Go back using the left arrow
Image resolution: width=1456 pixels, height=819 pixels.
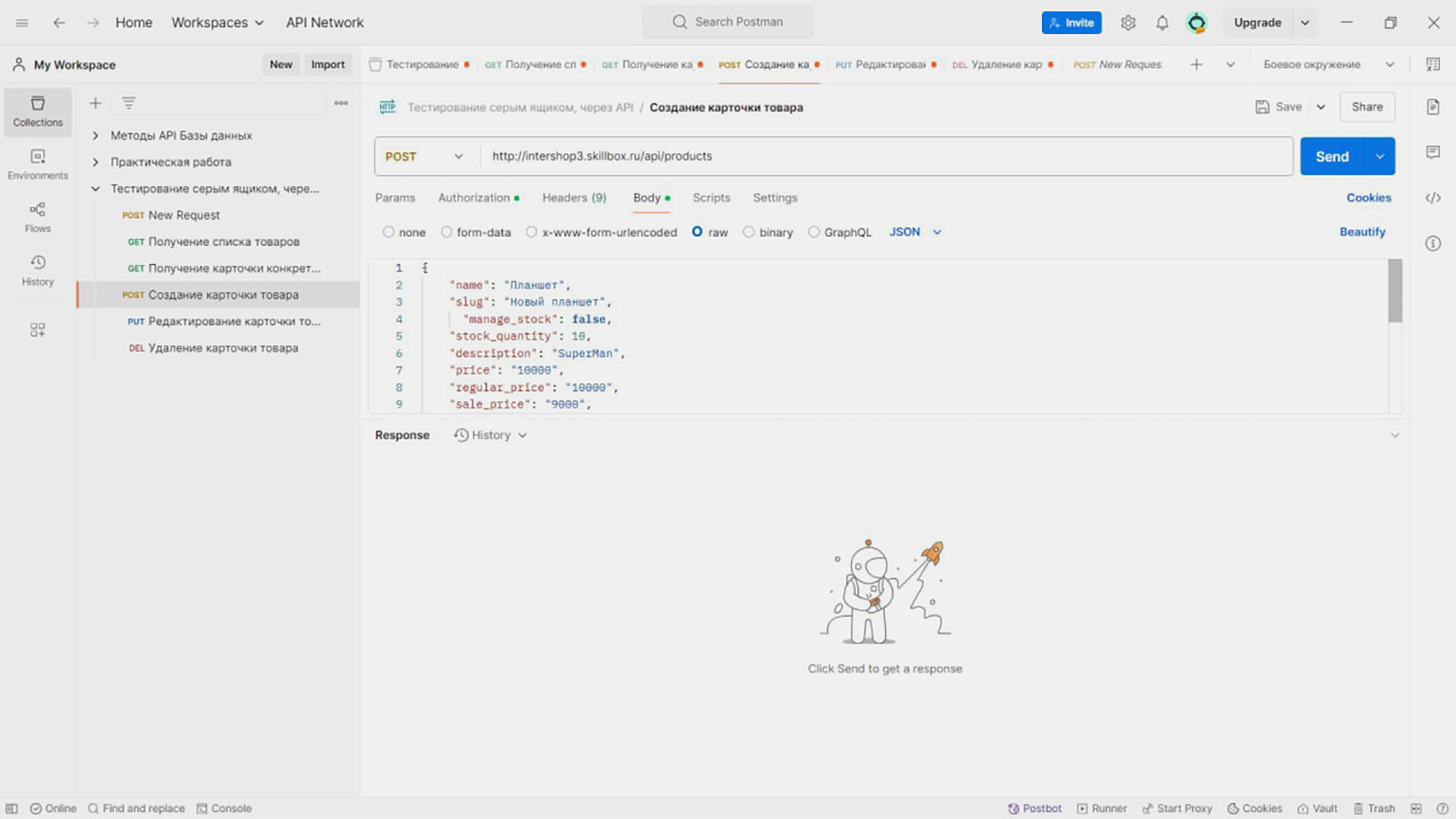coord(59,23)
